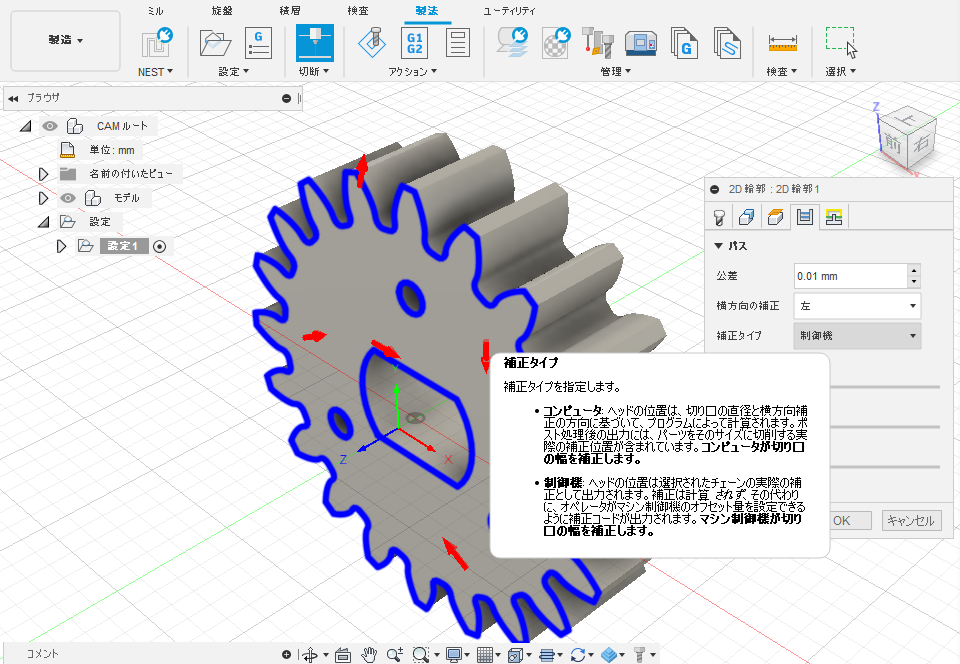This screenshot has height=664, width=960.
Task: Click the post library G pages icon
Action: click(684, 43)
